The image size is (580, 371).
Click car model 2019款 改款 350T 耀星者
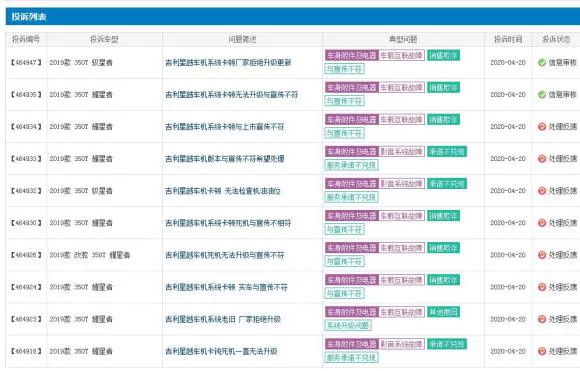90,255
